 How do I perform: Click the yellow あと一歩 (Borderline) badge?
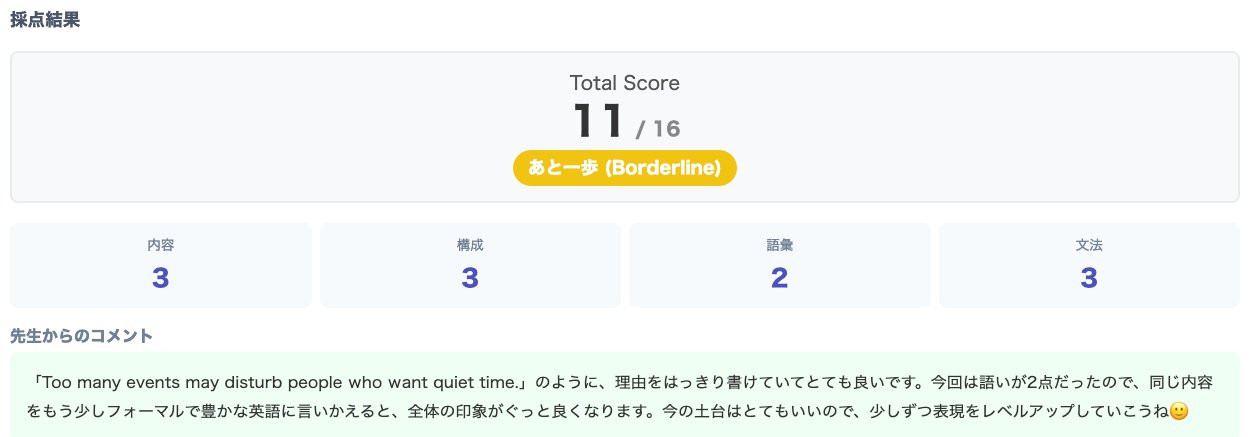point(625,168)
